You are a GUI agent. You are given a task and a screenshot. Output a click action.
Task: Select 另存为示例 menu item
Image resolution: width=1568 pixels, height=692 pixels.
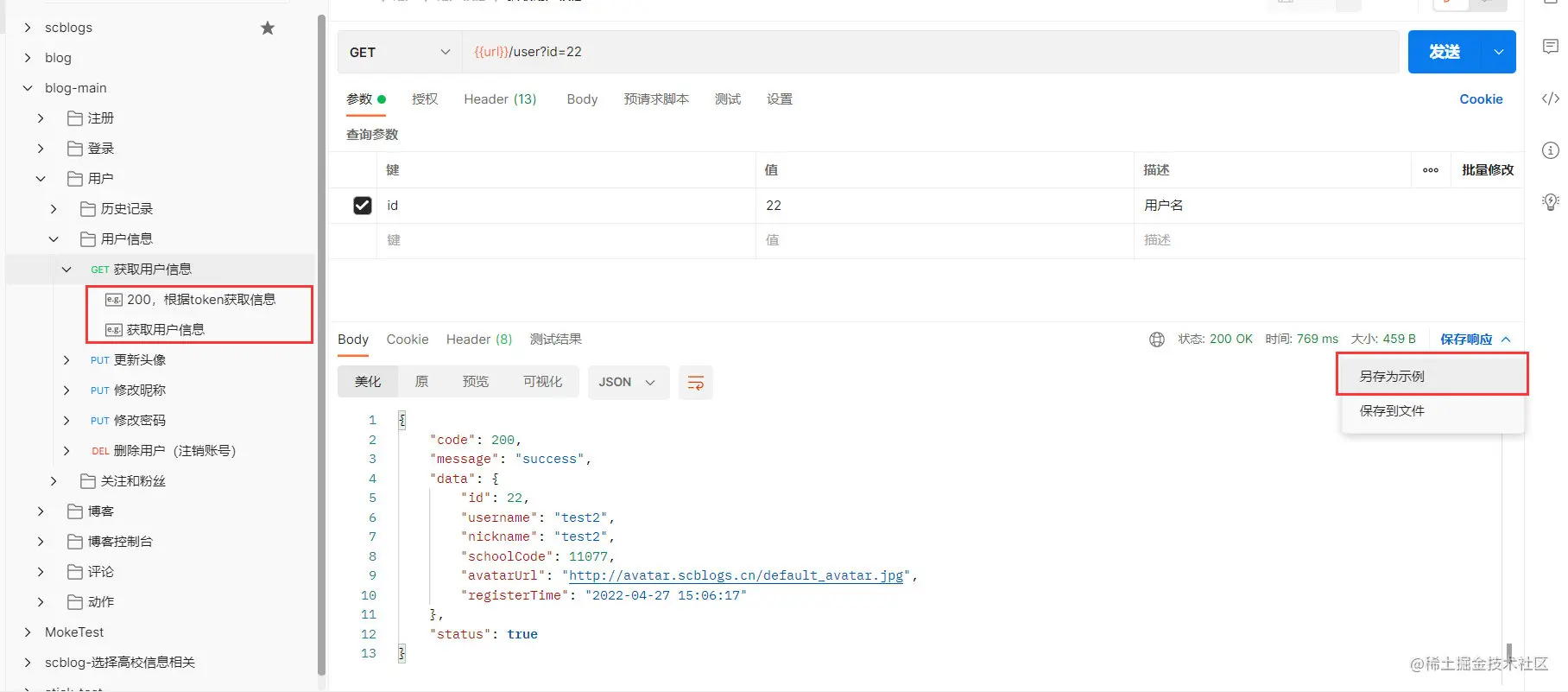pyautogui.click(x=1432, y=377)
